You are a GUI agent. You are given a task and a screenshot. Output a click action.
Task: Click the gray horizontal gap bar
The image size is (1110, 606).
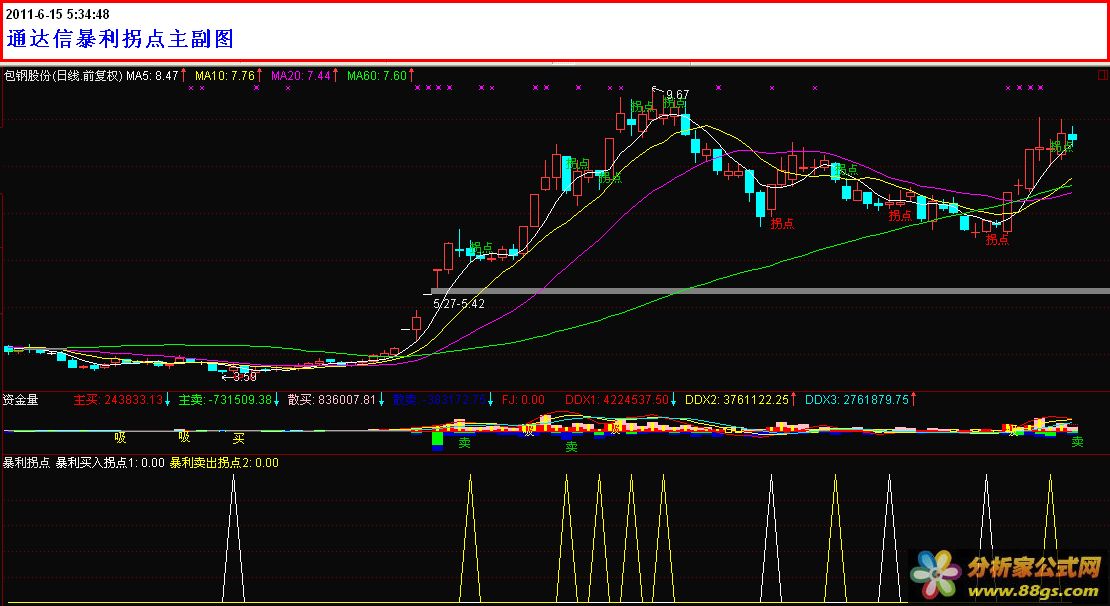tap(770, 291)
